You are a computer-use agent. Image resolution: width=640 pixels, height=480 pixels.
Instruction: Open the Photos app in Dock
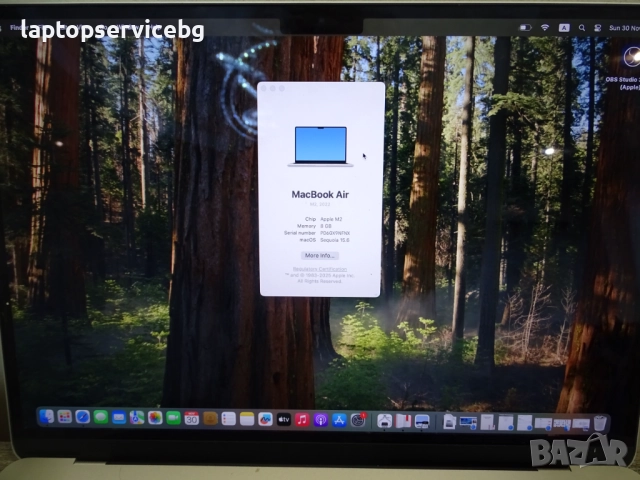(x=155, y=418)
